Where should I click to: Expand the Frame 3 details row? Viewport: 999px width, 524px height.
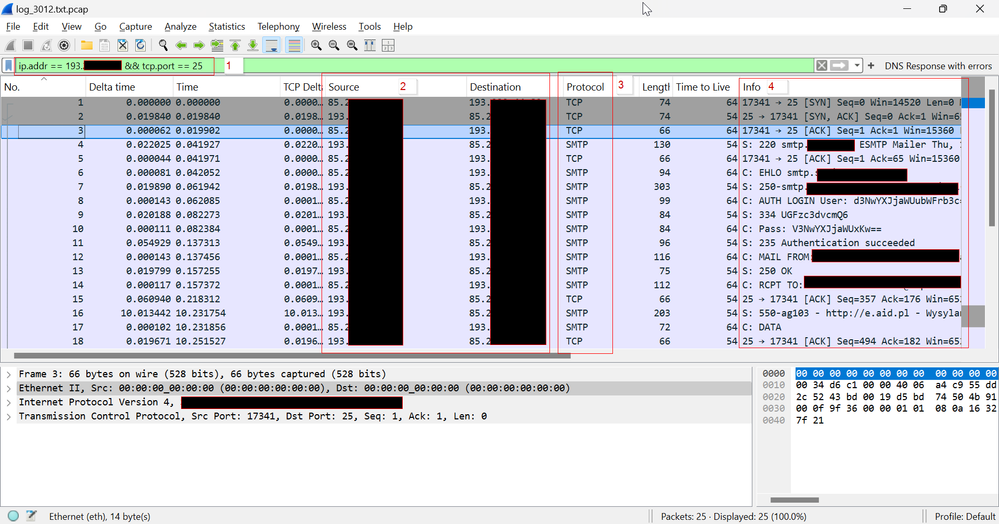tap(8, 374)
